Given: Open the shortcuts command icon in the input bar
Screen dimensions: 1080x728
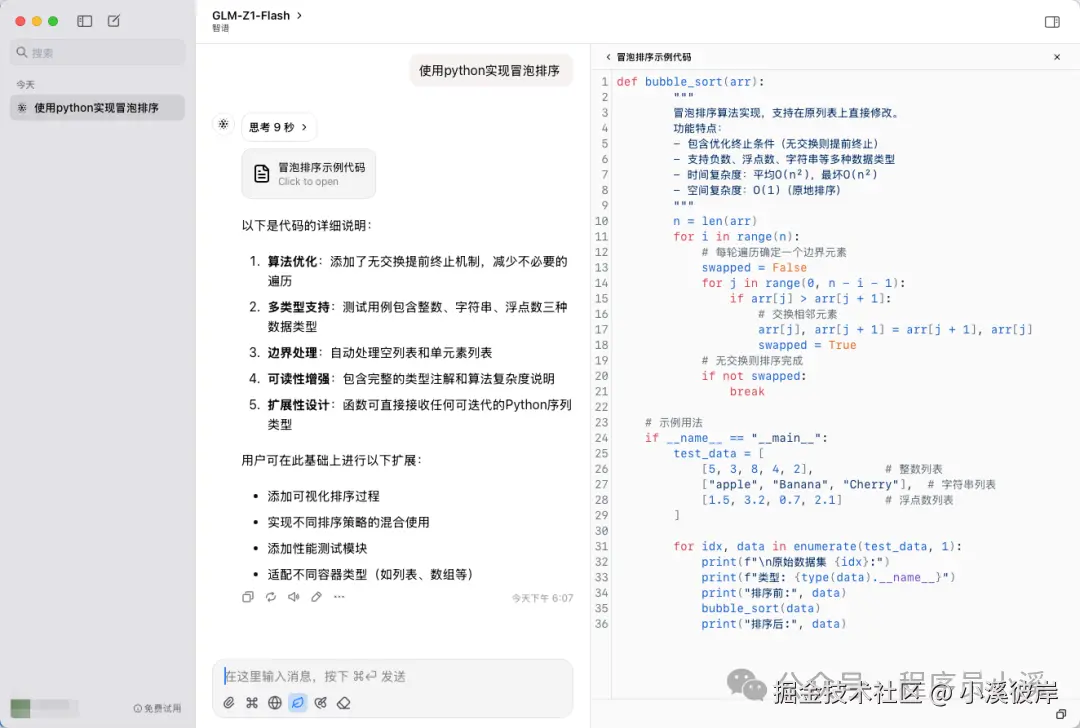Looking at the screenshot, I should point(253,703).
